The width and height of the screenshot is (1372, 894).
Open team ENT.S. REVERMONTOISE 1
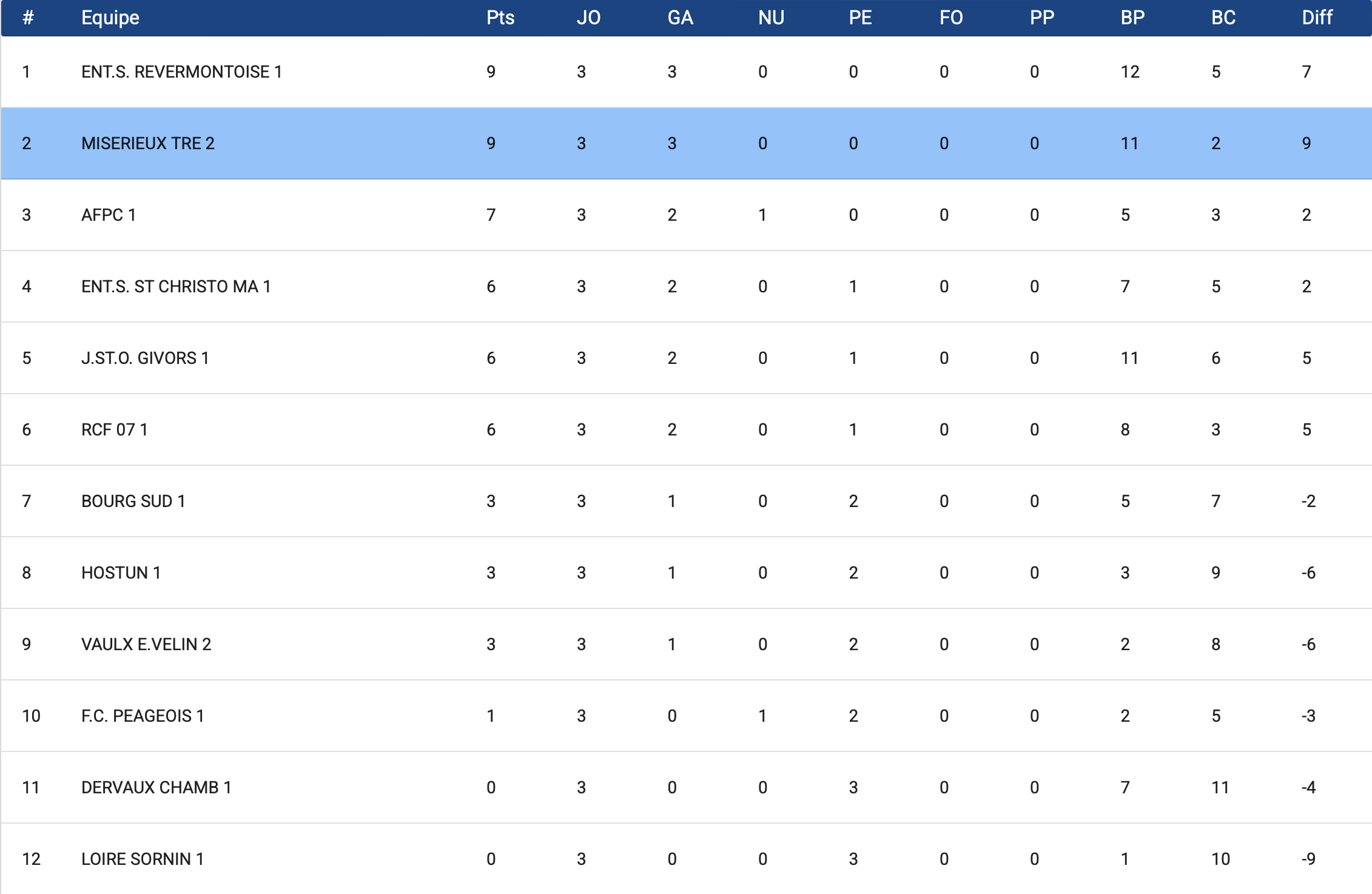(181, 72)
